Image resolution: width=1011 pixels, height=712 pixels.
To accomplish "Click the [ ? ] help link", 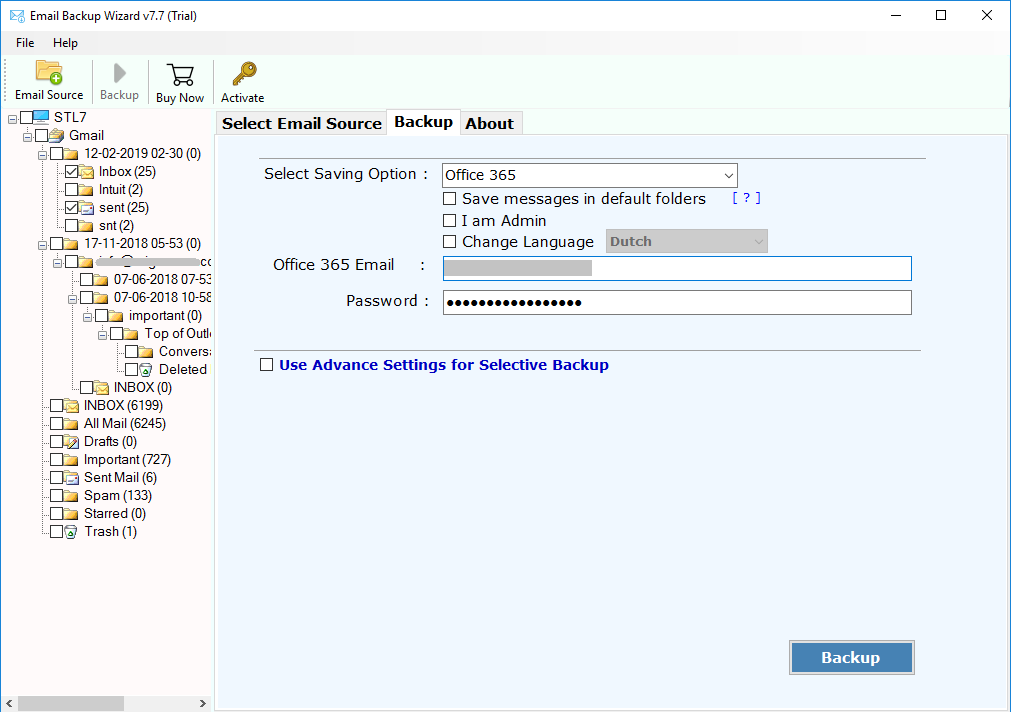I will pos(746,198).
